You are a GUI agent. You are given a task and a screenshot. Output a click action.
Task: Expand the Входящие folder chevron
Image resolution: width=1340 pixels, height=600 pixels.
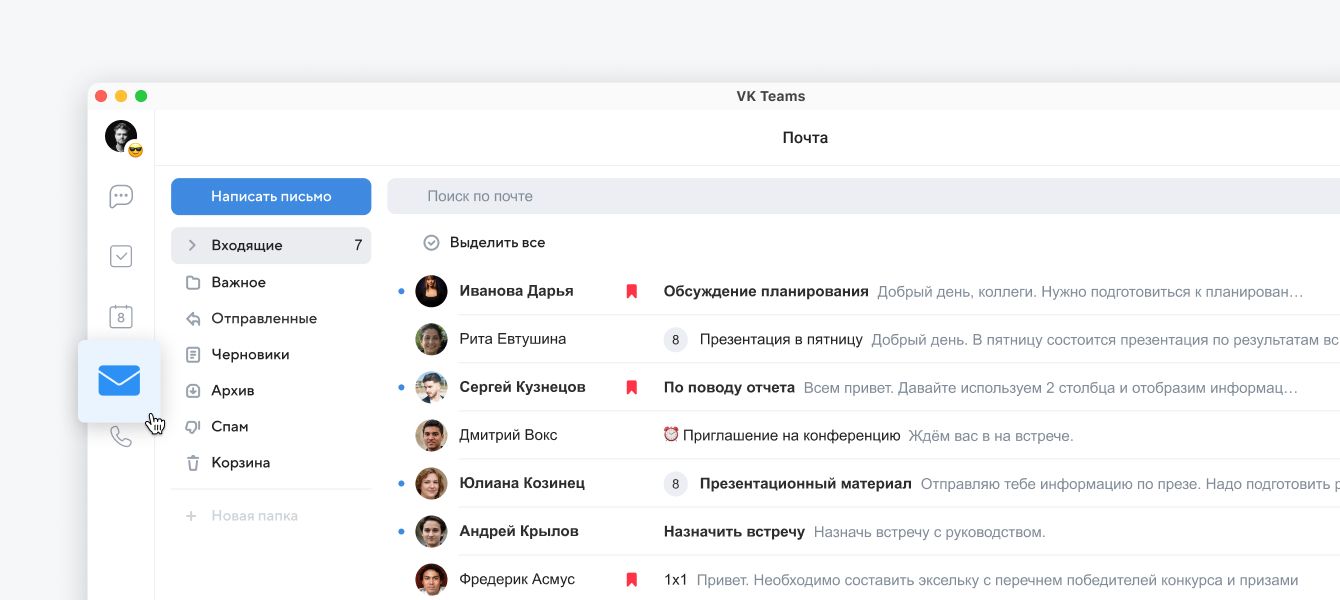point(192,245)
